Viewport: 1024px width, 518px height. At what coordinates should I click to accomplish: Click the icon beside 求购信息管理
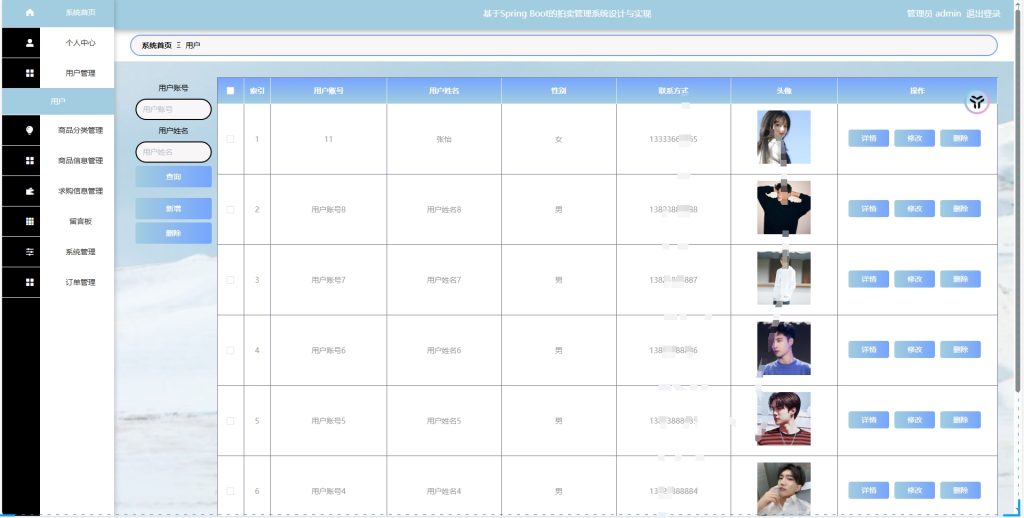(29, 191)
